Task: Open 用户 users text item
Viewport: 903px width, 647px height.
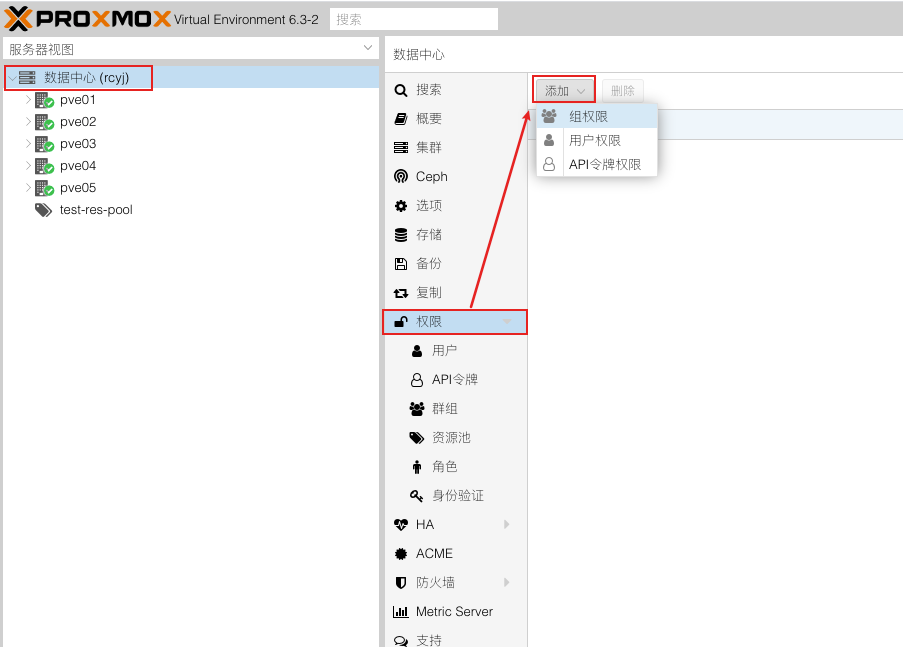Action: pos(445,350)
